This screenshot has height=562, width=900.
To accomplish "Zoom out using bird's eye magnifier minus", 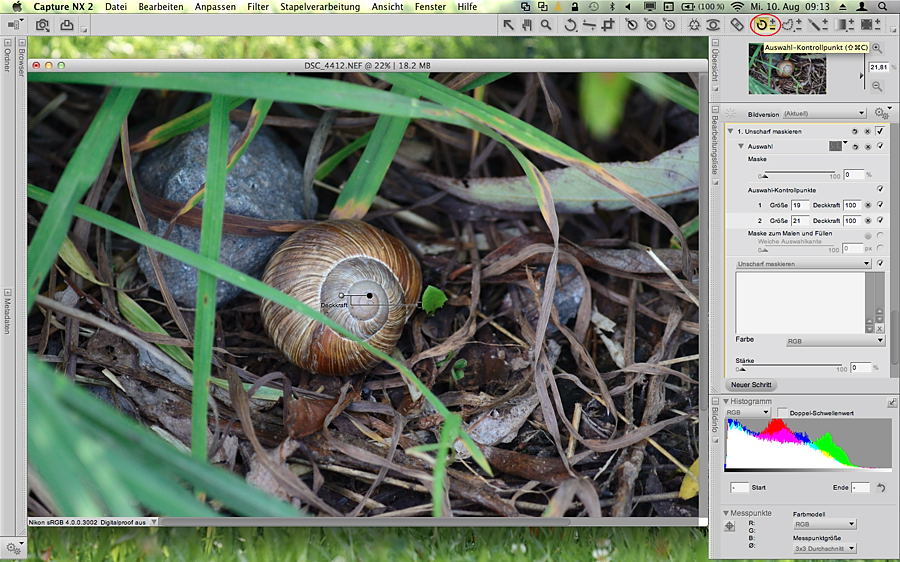I will [x=876, y=86].
